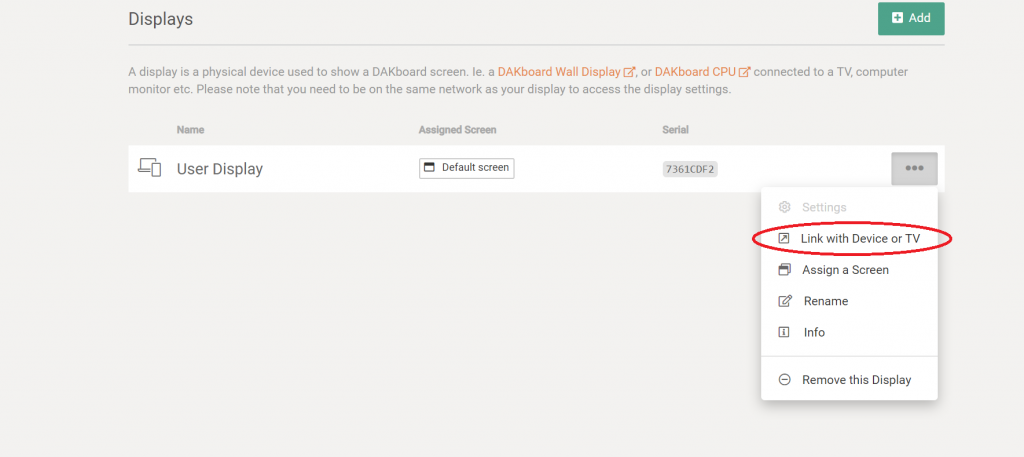This screenshot has width=1024, height=457.
Task: Click the Displays section heading
Action: [x=161, y=19]
